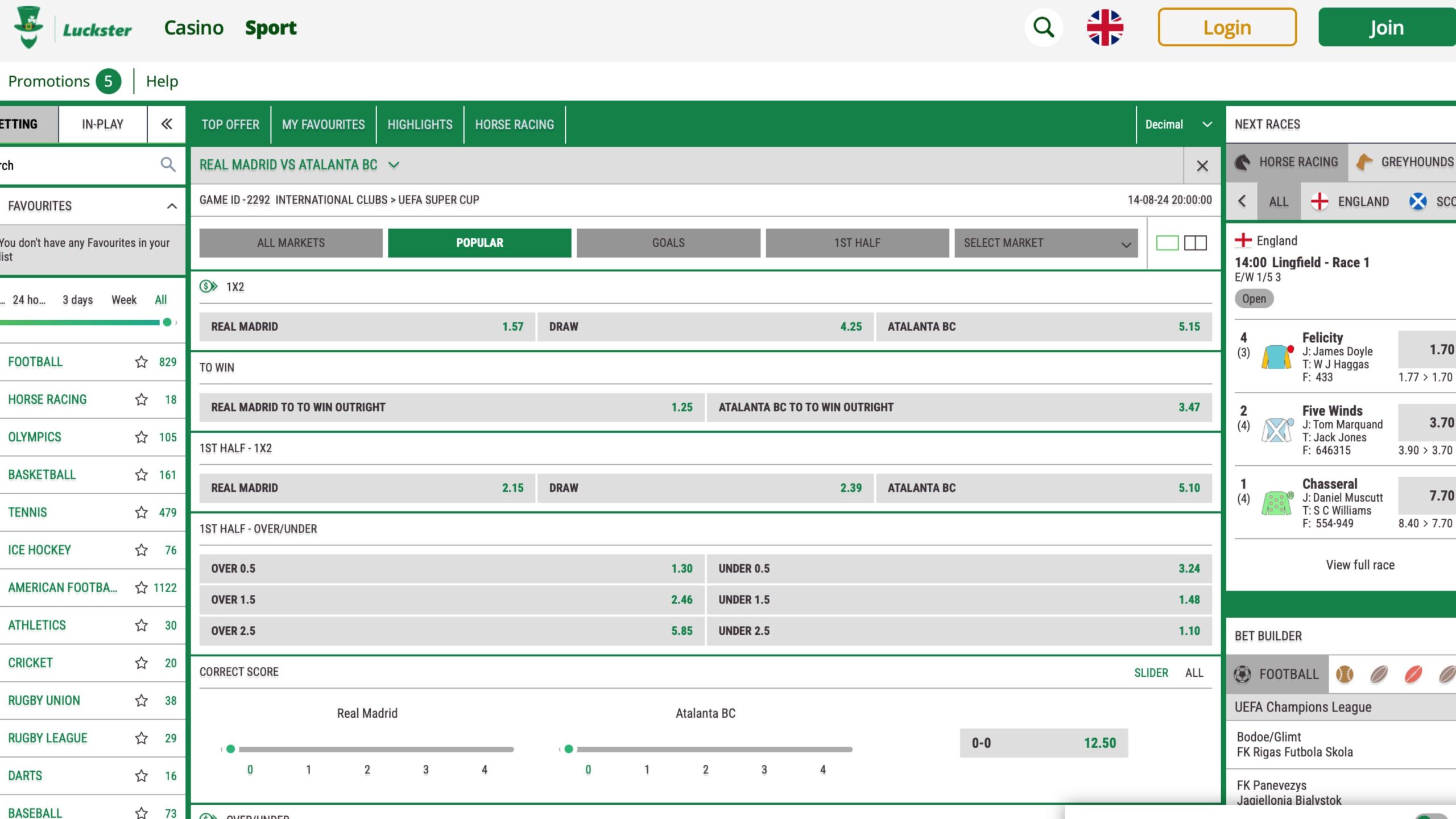
Task: Click the cash-out icon beside 1X2
Action: [208, 286]
